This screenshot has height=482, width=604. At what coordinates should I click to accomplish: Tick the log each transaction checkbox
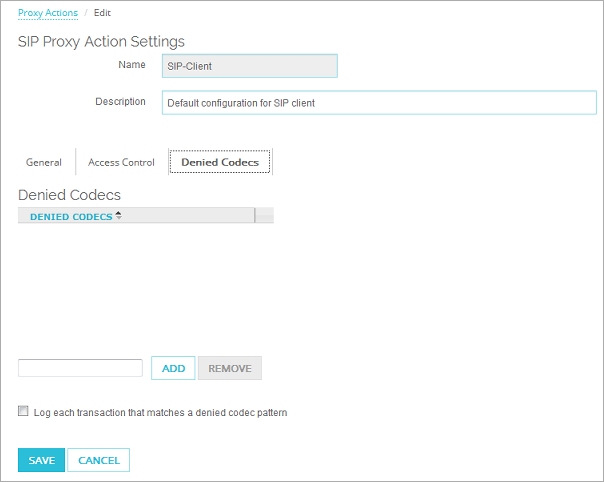tap(23, 411)
